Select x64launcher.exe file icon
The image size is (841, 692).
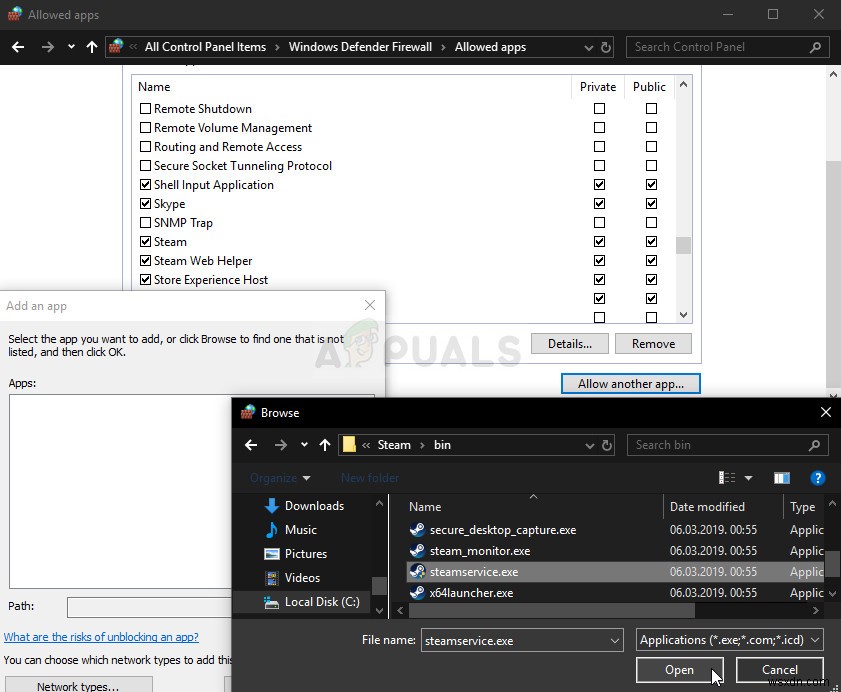point(417,593)
